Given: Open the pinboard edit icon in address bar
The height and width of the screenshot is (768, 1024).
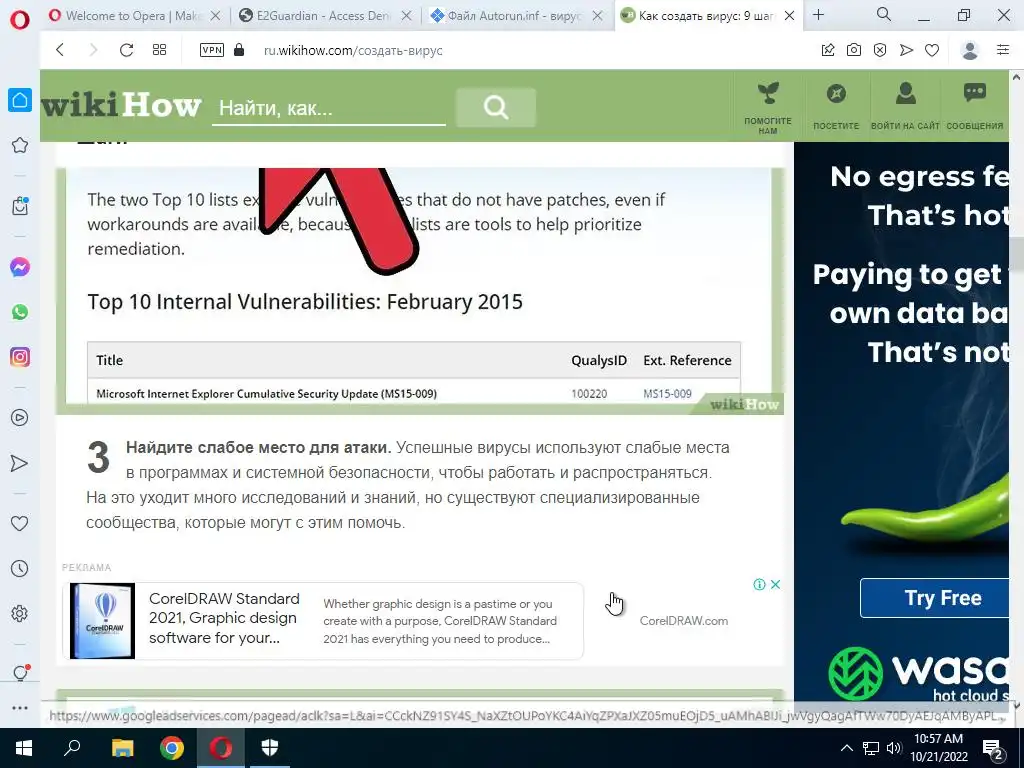Looking at the screenshot, I should (828, 50).
